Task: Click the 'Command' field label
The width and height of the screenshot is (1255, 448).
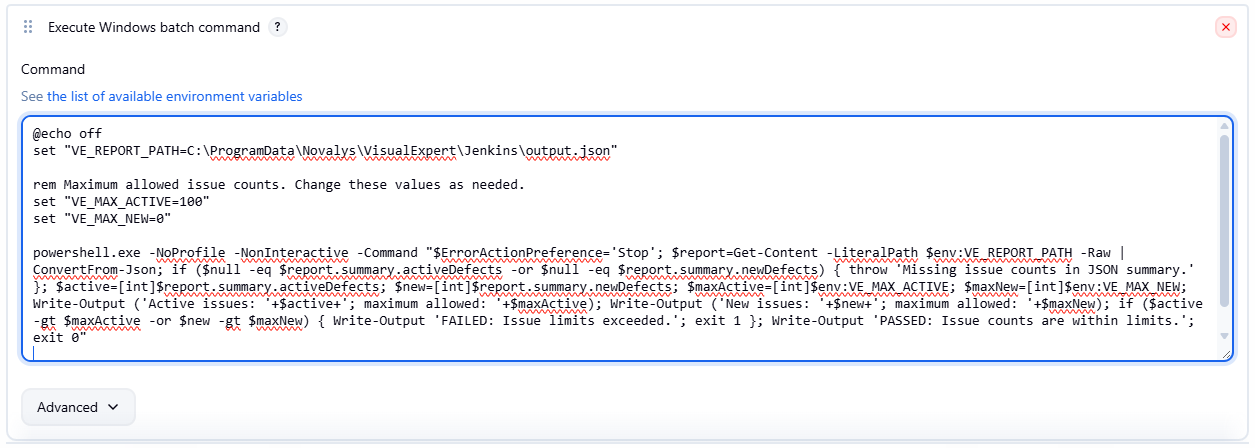Action: [53, 69]
